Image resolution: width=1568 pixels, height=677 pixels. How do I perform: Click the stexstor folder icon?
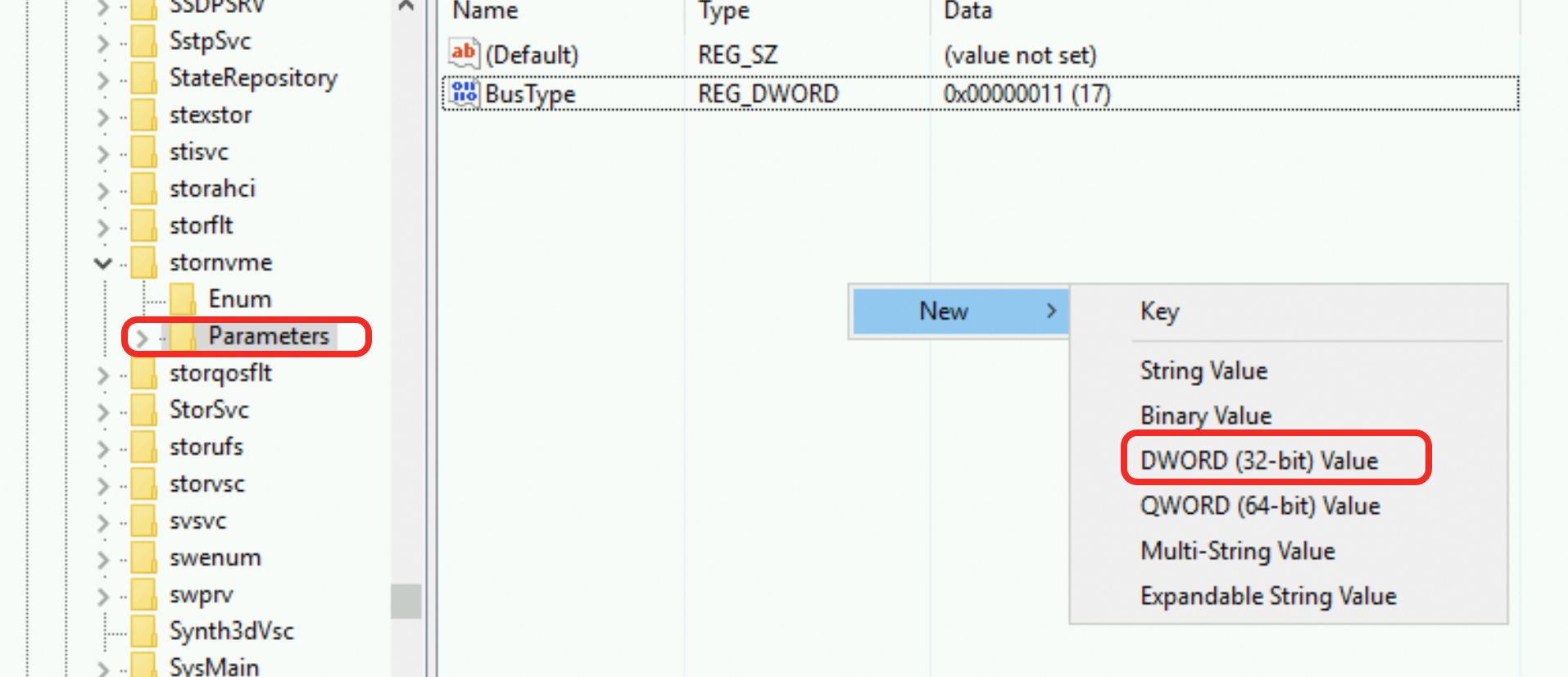[144, 115]
